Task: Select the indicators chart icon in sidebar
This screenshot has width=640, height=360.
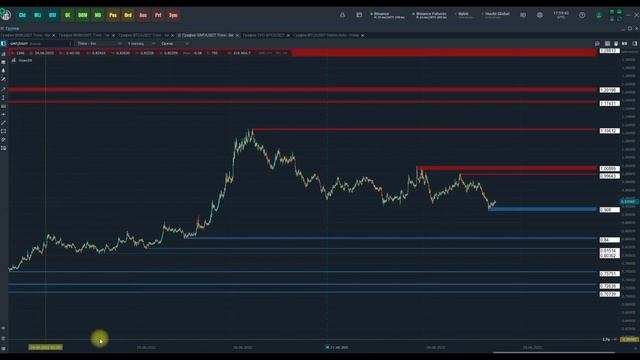Action: 3,54
